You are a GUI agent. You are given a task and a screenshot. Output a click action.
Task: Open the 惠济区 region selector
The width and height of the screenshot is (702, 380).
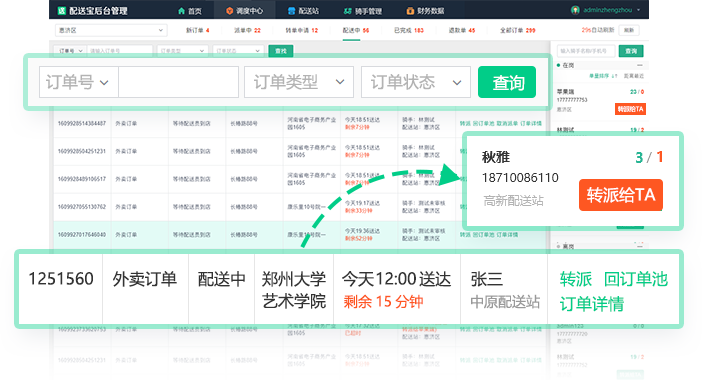point(111,30)
